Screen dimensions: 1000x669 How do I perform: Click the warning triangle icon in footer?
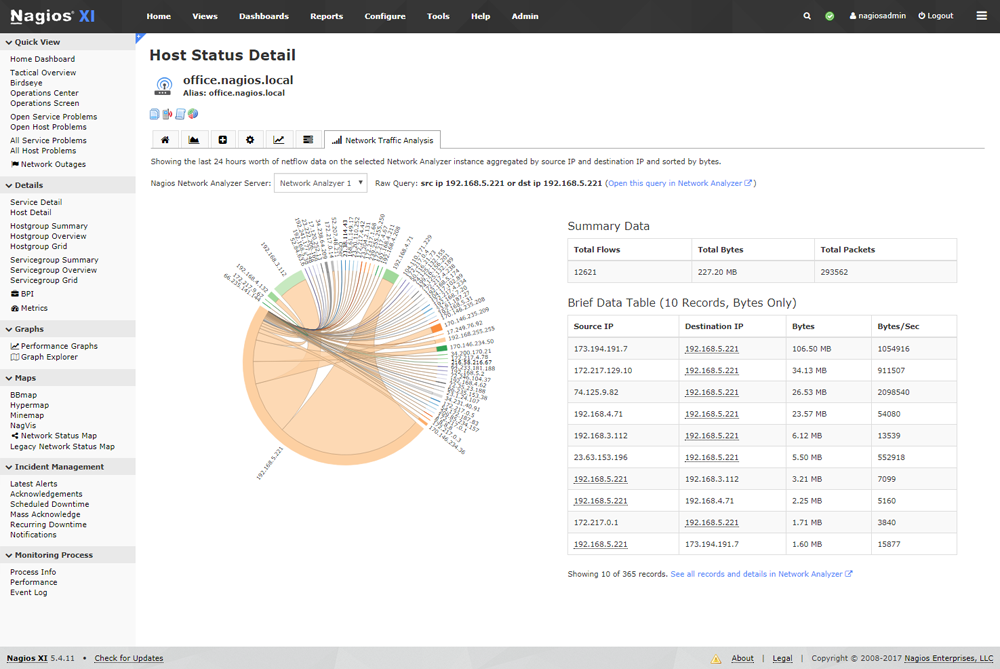tap(716, 659)
